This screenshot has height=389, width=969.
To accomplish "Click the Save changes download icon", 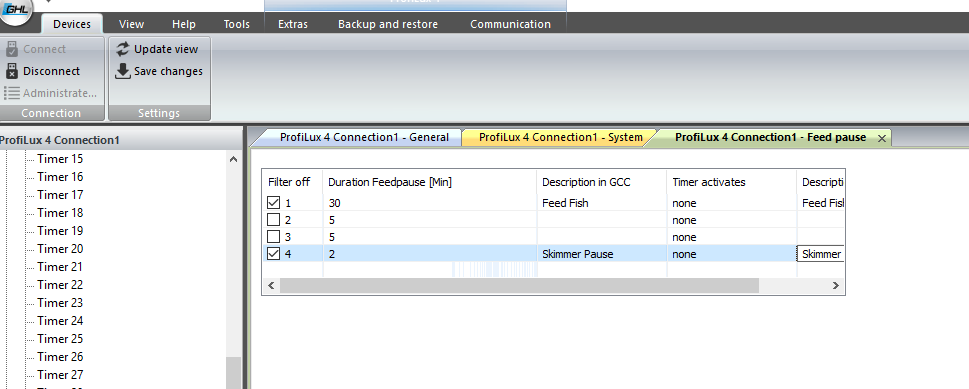I will 123,71.
